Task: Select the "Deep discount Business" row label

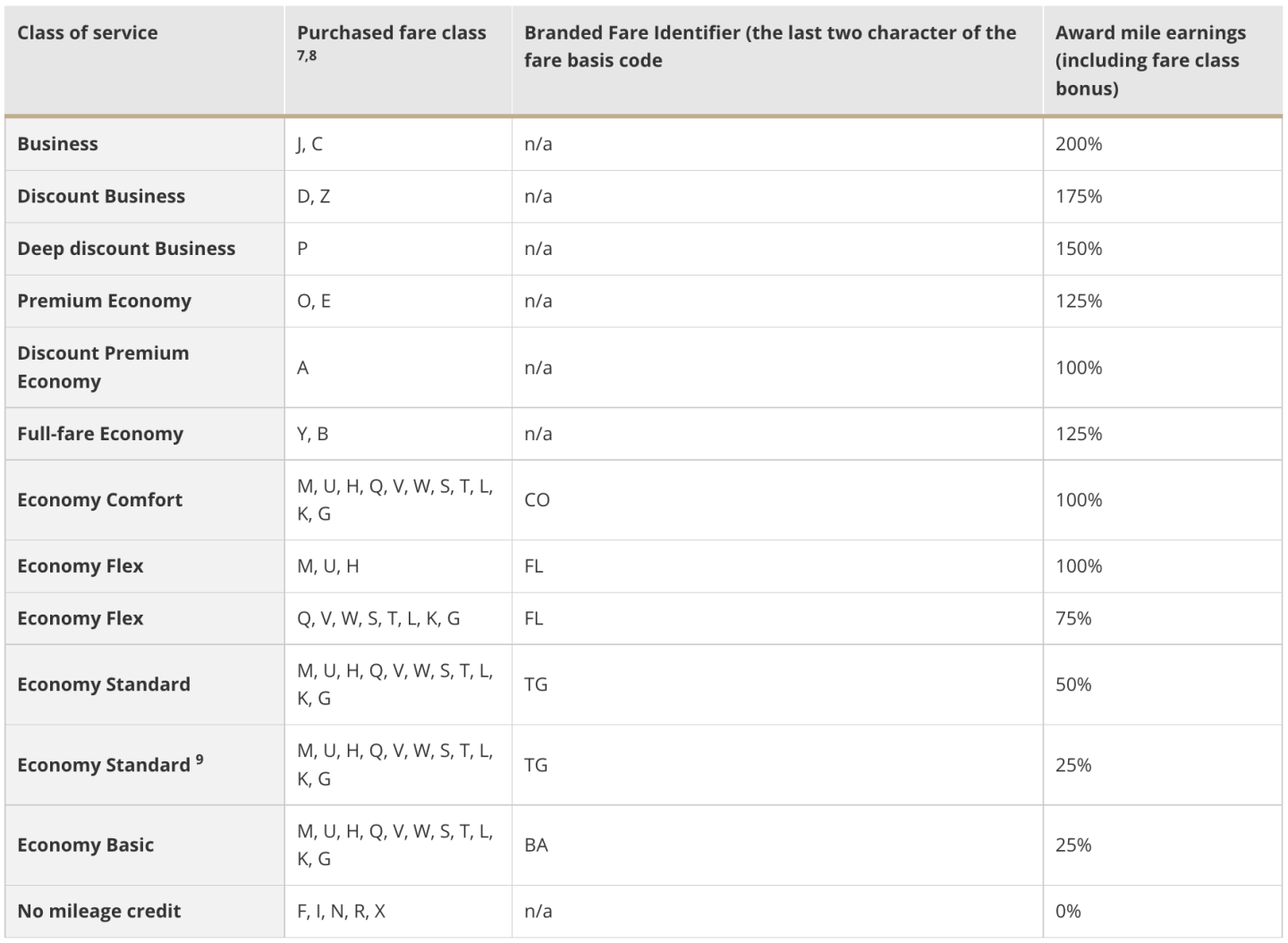Action: pyautogui.click(x=126, y=249)
